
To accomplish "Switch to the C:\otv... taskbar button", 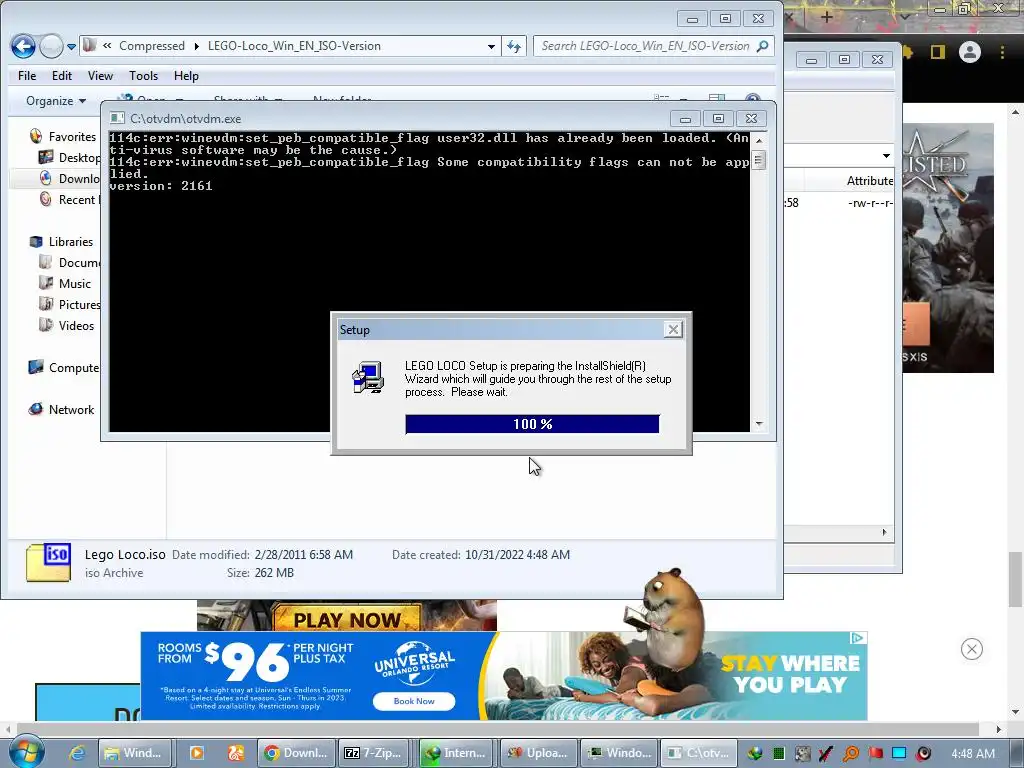I will (699, 753).
